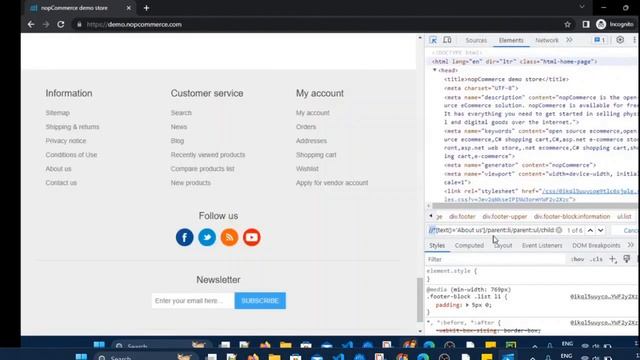Open the Layout tab
This screenshot has width=640, height=360.
(503, 245)
